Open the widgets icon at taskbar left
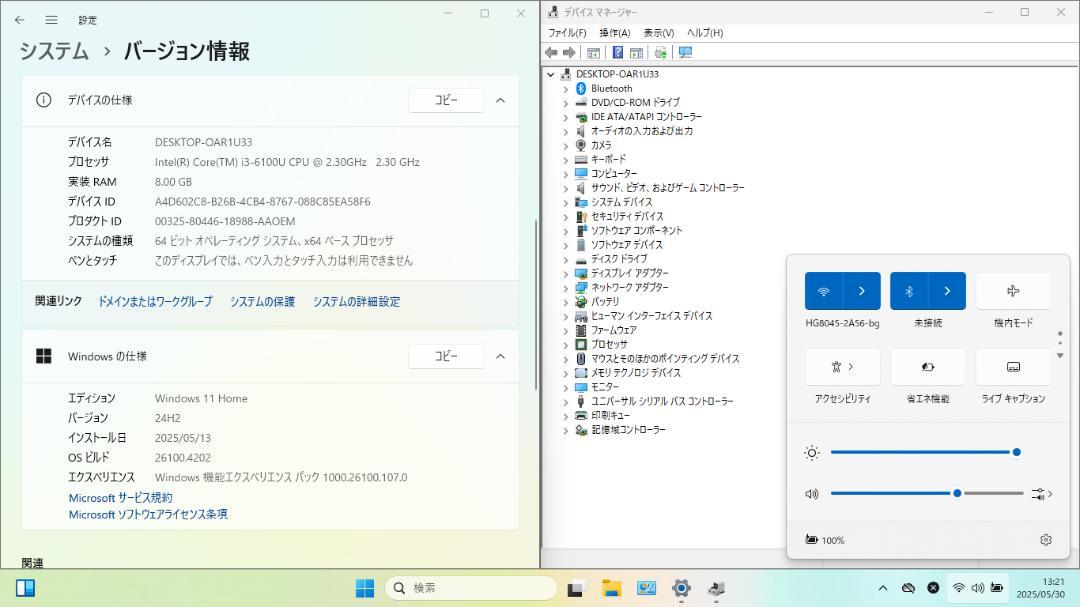 point(25,588)
